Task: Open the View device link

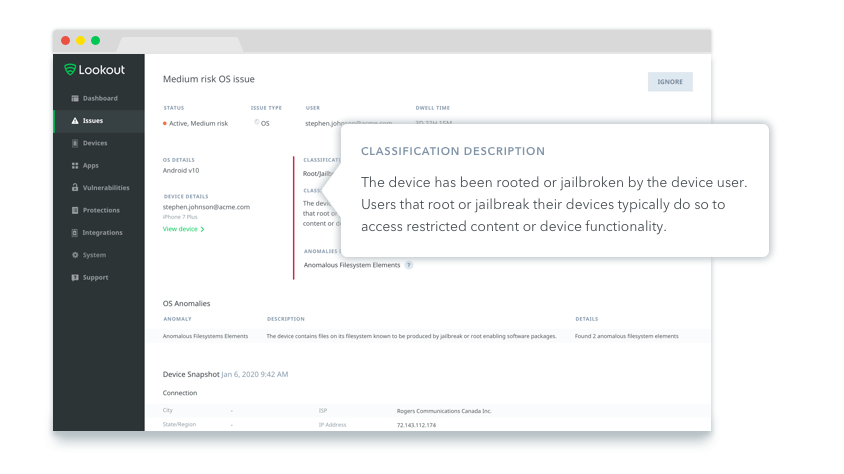Action: coord(180,229)
